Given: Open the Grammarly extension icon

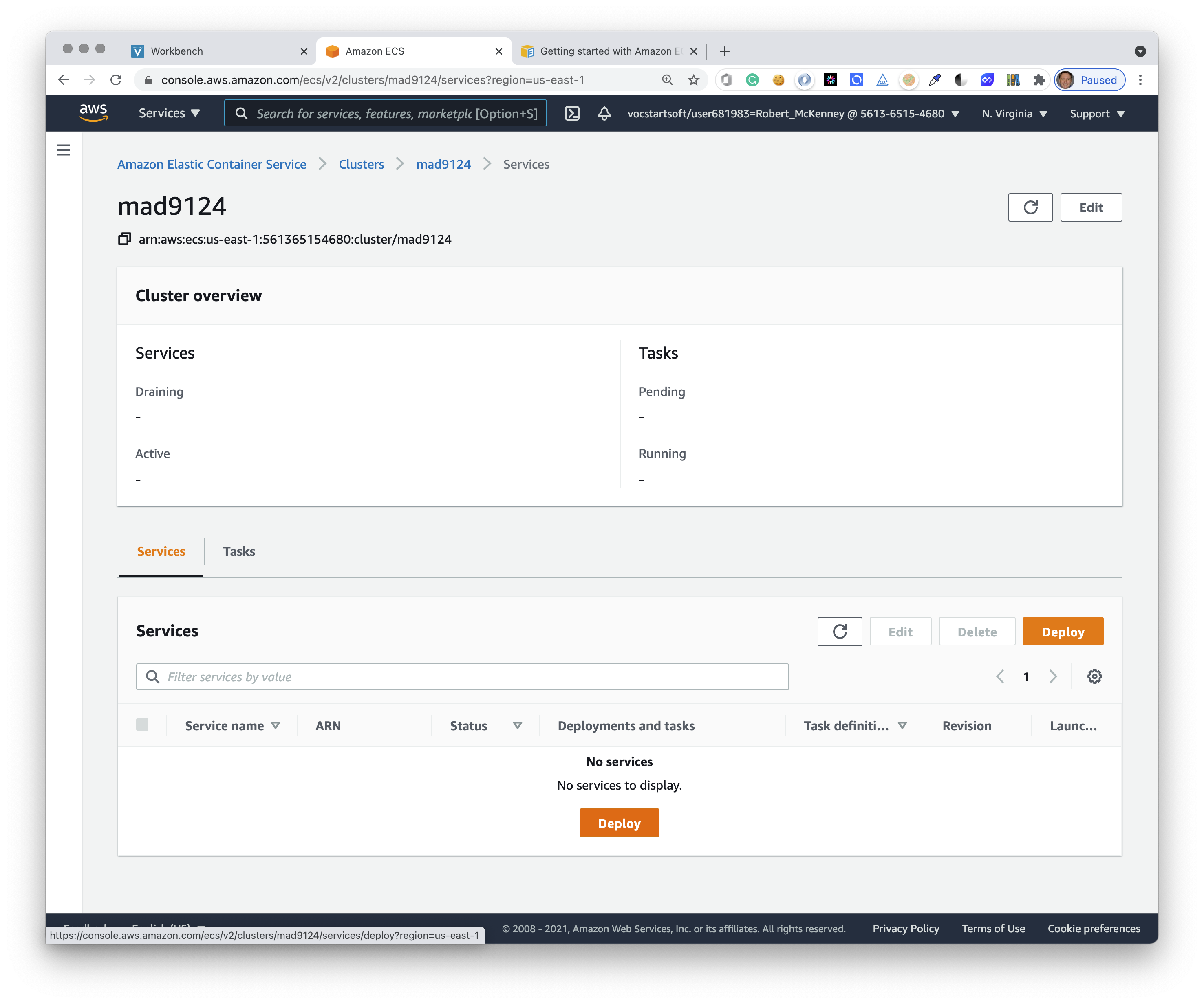Looking at the screenshot, I should point(752,80).
